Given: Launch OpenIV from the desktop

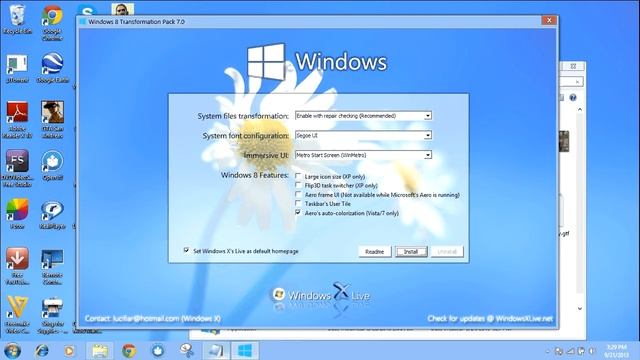Looking at the screenshot, I should (52, 166).
